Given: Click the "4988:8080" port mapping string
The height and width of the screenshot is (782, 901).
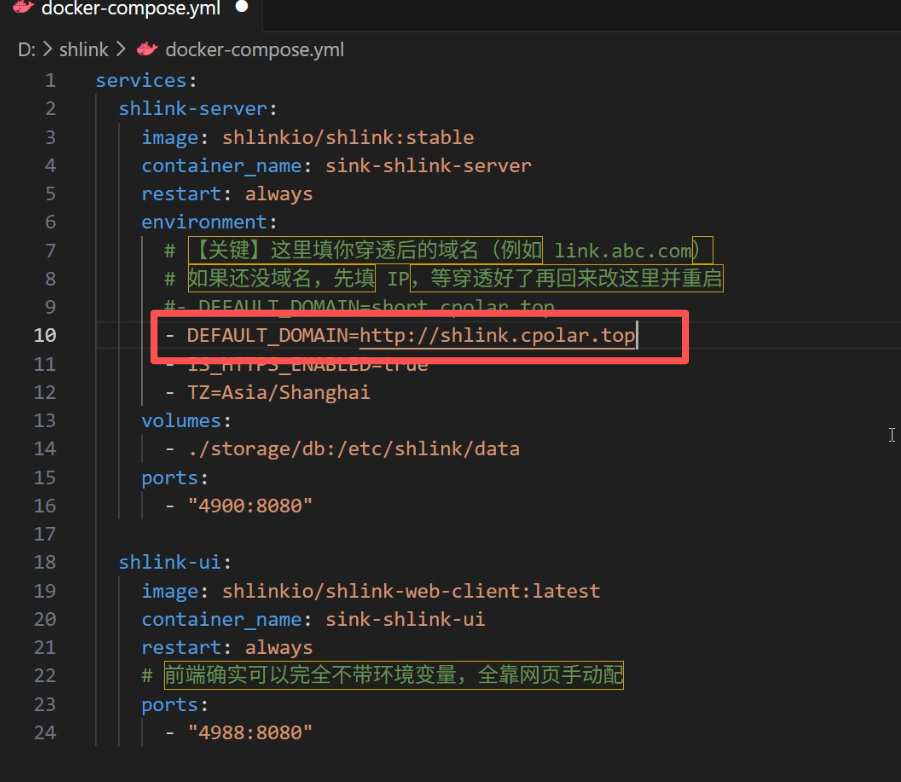Looking at the screenshot, I should pyautogui.click(x=250, y=732).
